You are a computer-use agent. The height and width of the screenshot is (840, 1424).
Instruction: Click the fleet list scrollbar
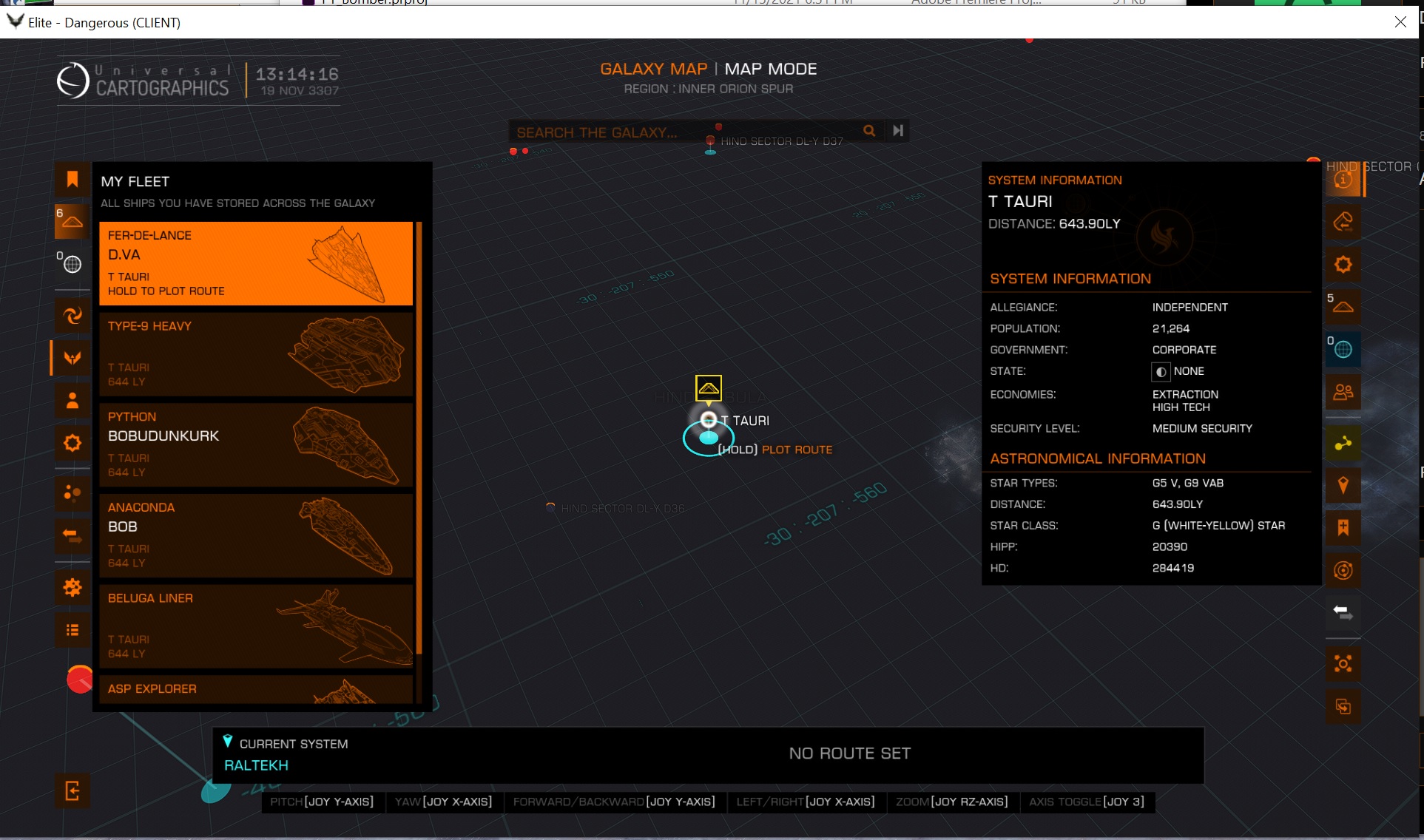point(419,438)
